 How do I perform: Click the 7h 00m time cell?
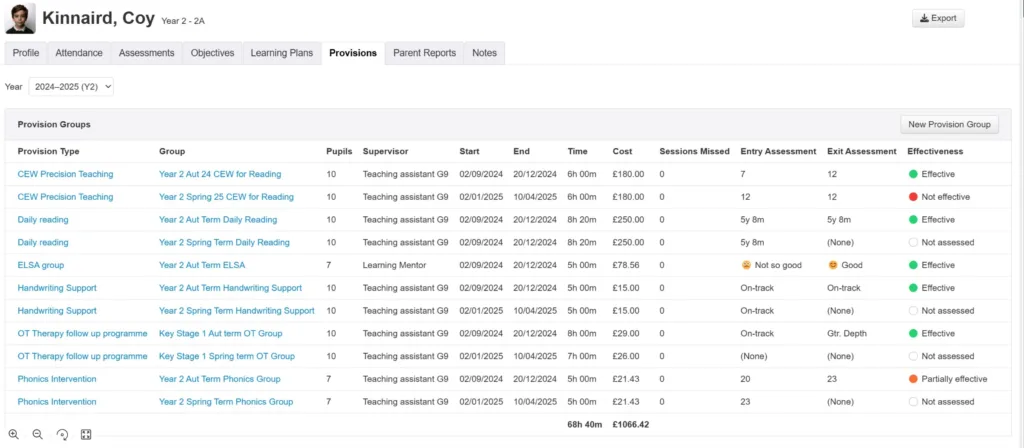[x=582, y=357]
